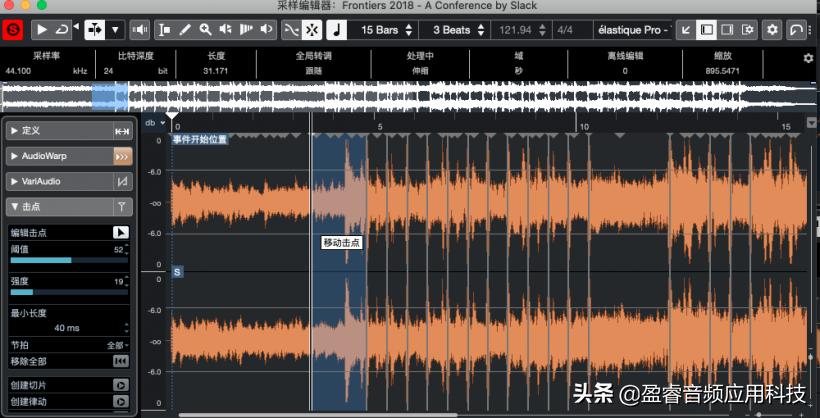Image resolution: width=820 pixels, height=418 pixels.
Task: Click the VariAudio section icon button
Action: [x=122, y=181]
